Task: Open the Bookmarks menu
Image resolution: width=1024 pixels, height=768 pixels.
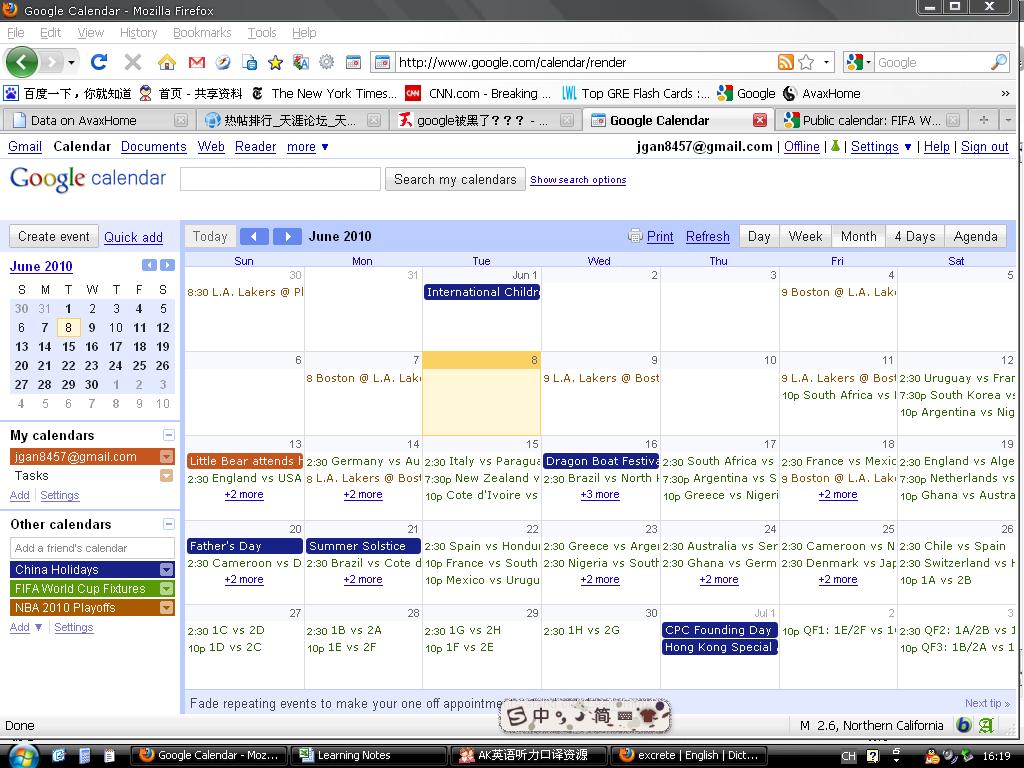Action: 202,32
